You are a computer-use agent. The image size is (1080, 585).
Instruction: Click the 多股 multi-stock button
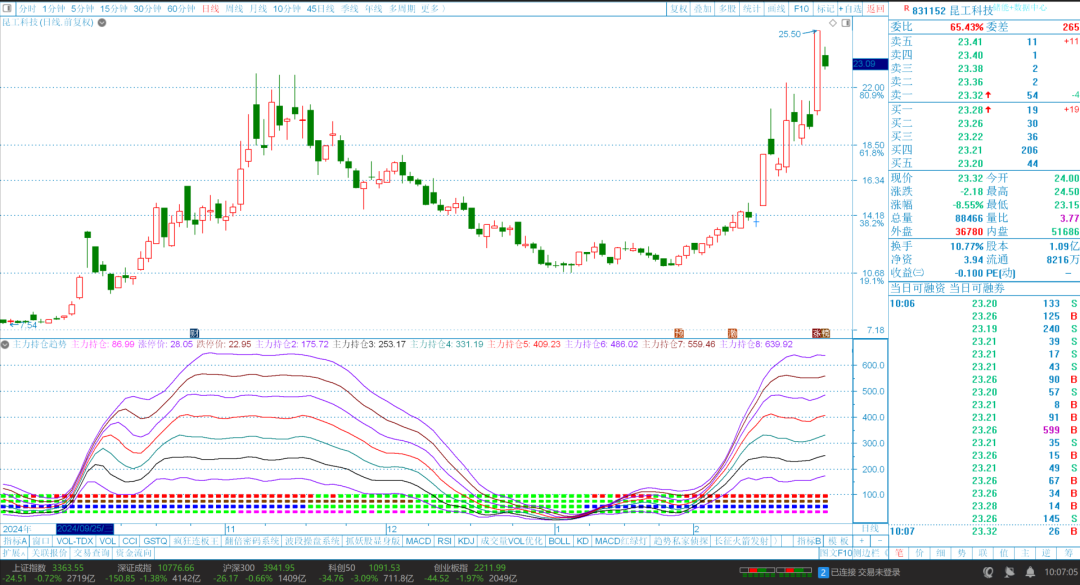tap(727, 9)
